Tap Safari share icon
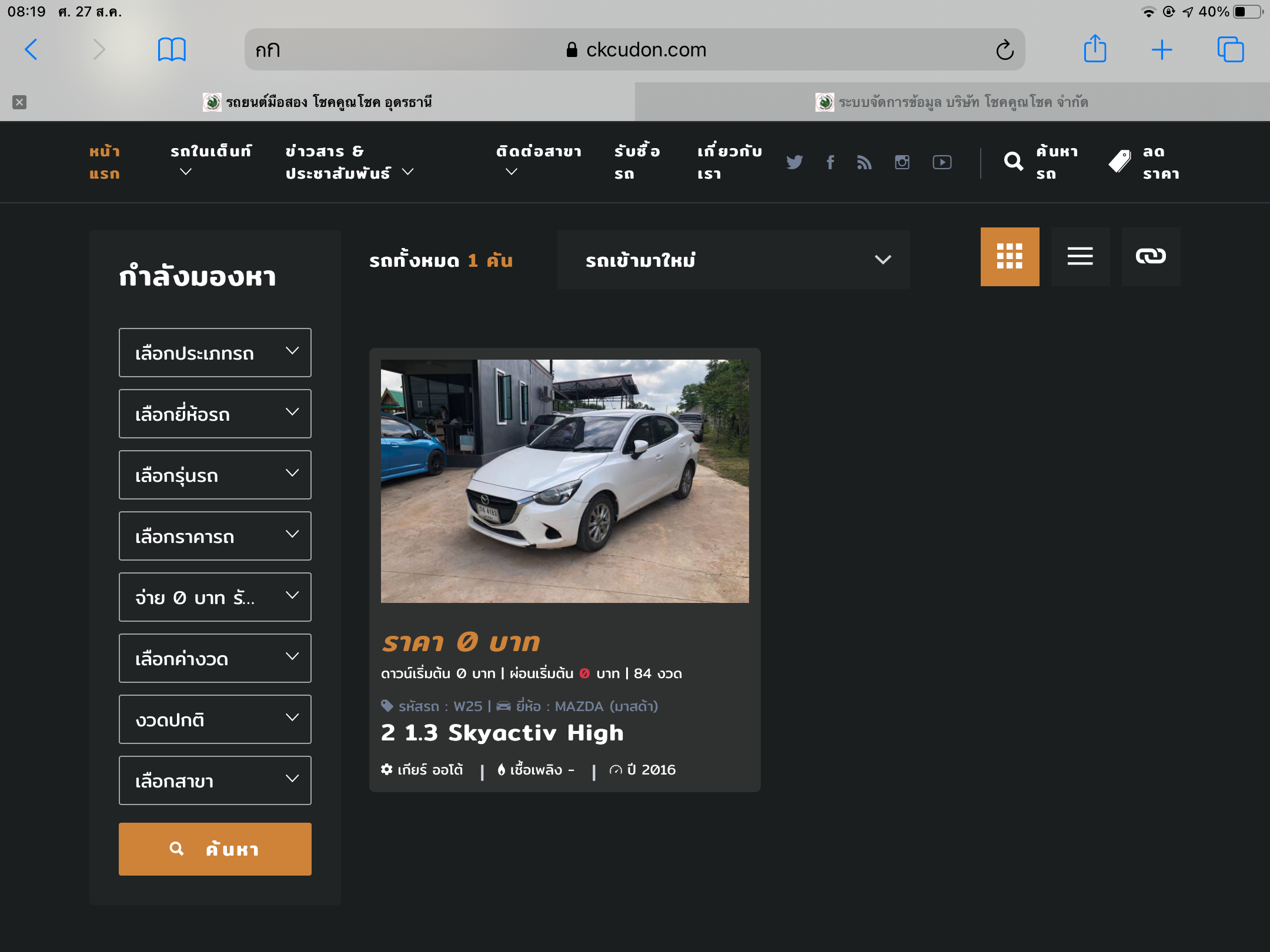This screenshot has width=1270, height=952. [x=1095, y=49]
